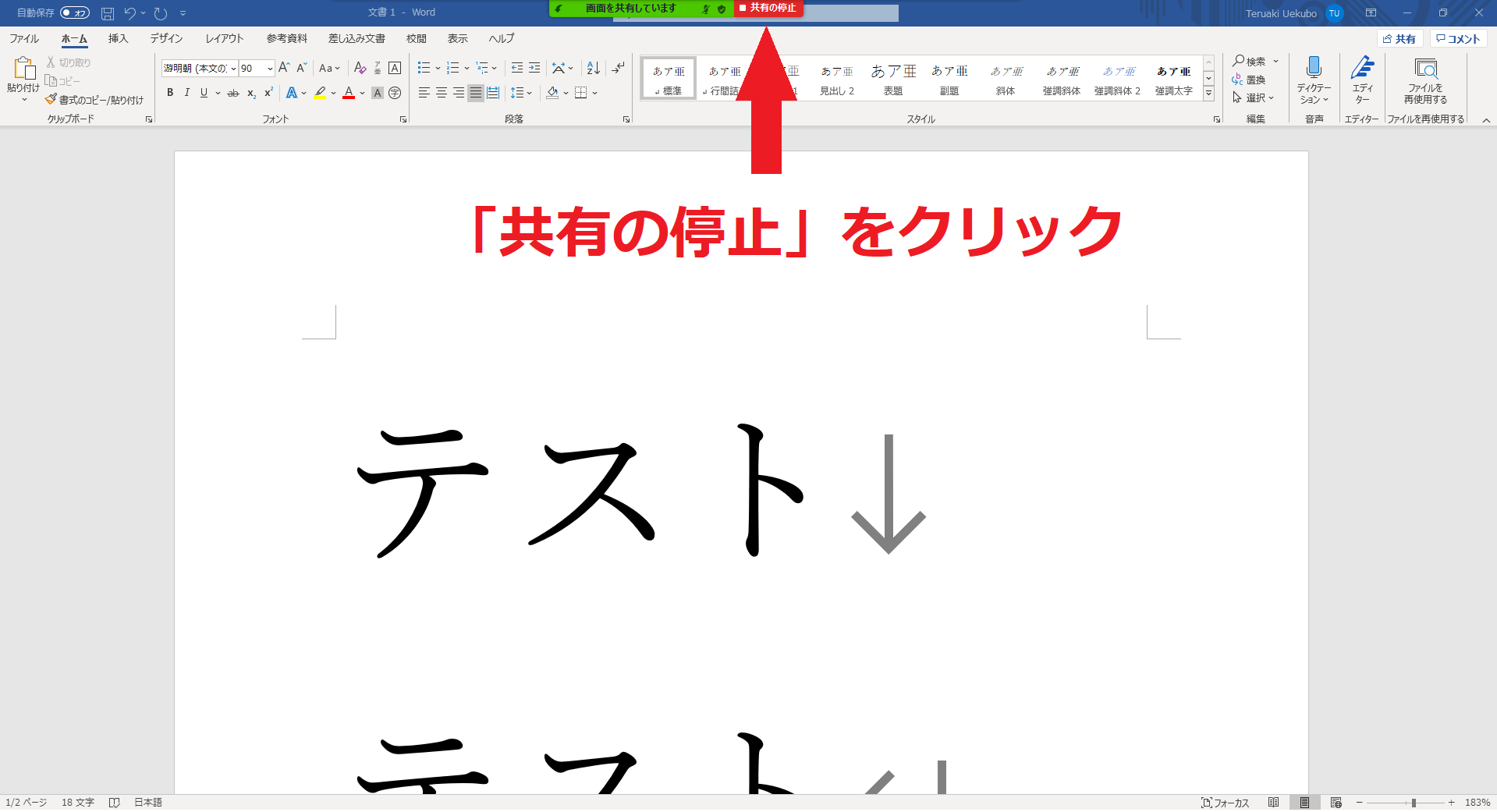Click the Dictation microphone icon

tap(1314, 67)
